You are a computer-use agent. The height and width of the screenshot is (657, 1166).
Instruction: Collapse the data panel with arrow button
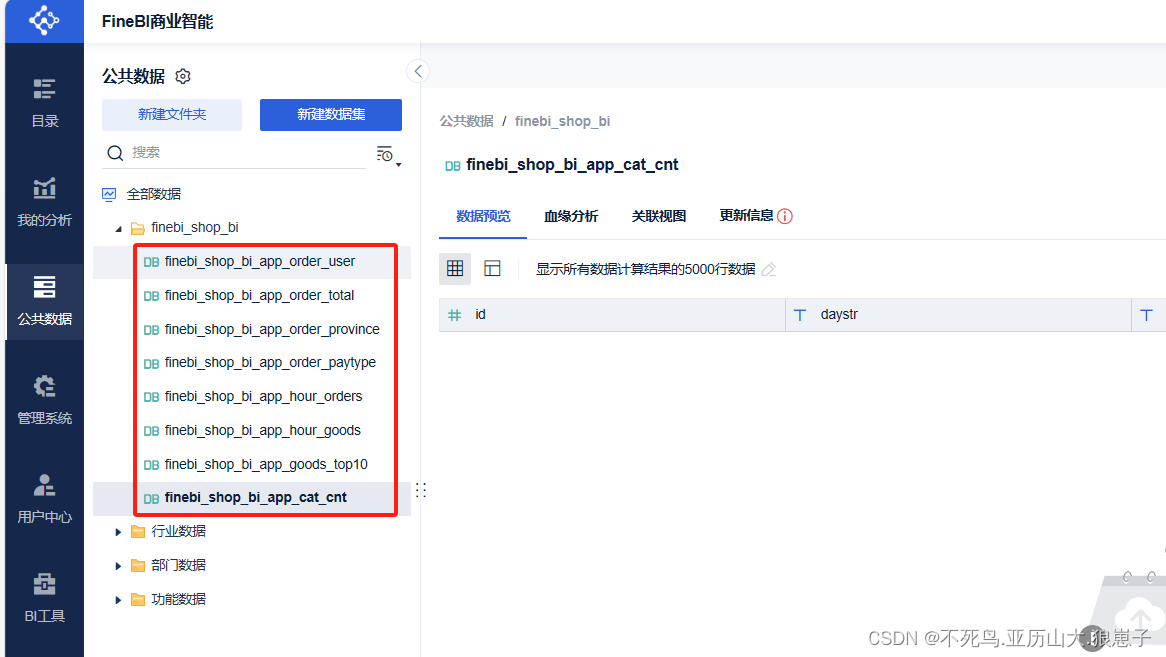click(418, 71)
